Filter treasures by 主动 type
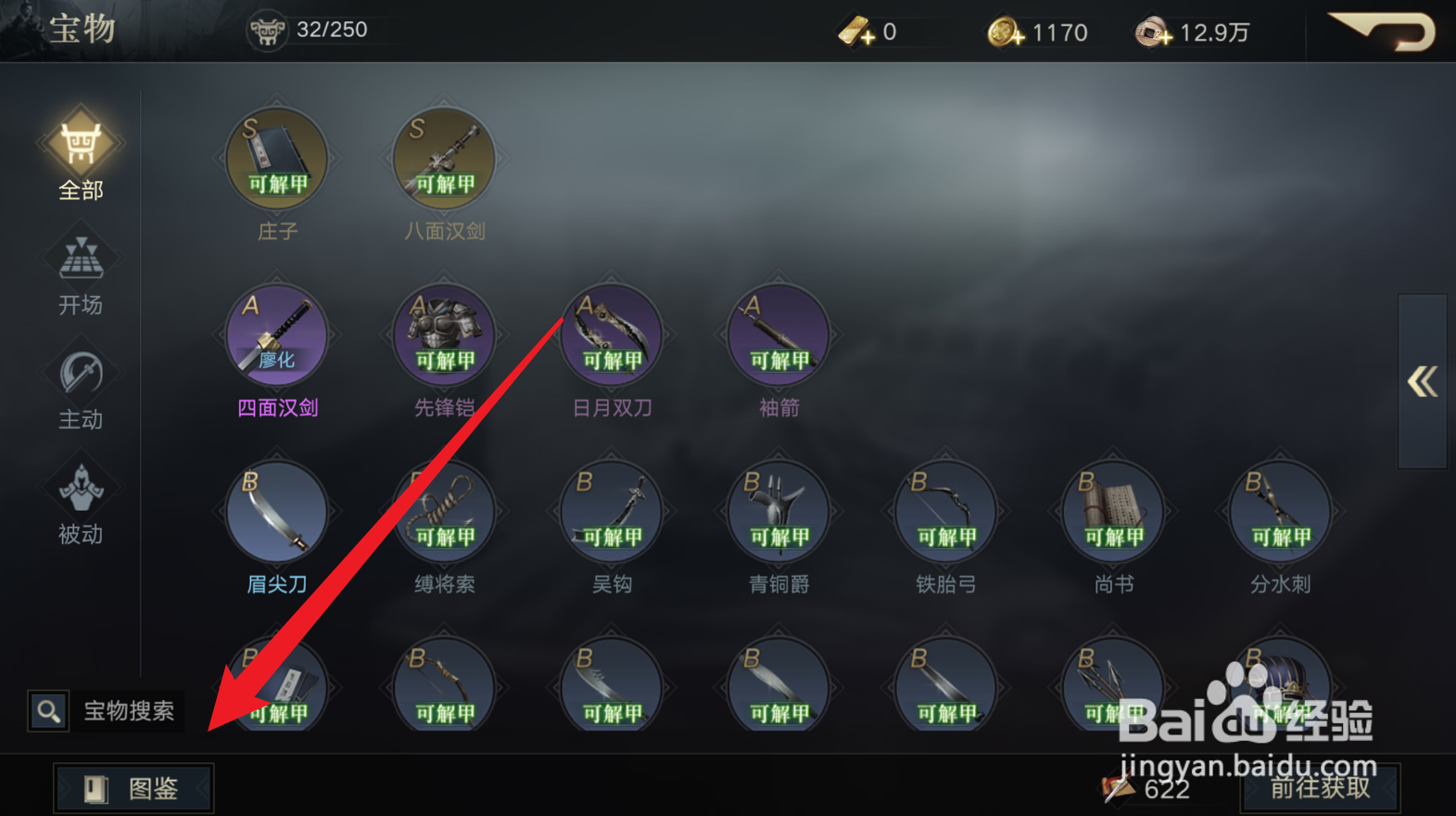 (x=81, y=390)
